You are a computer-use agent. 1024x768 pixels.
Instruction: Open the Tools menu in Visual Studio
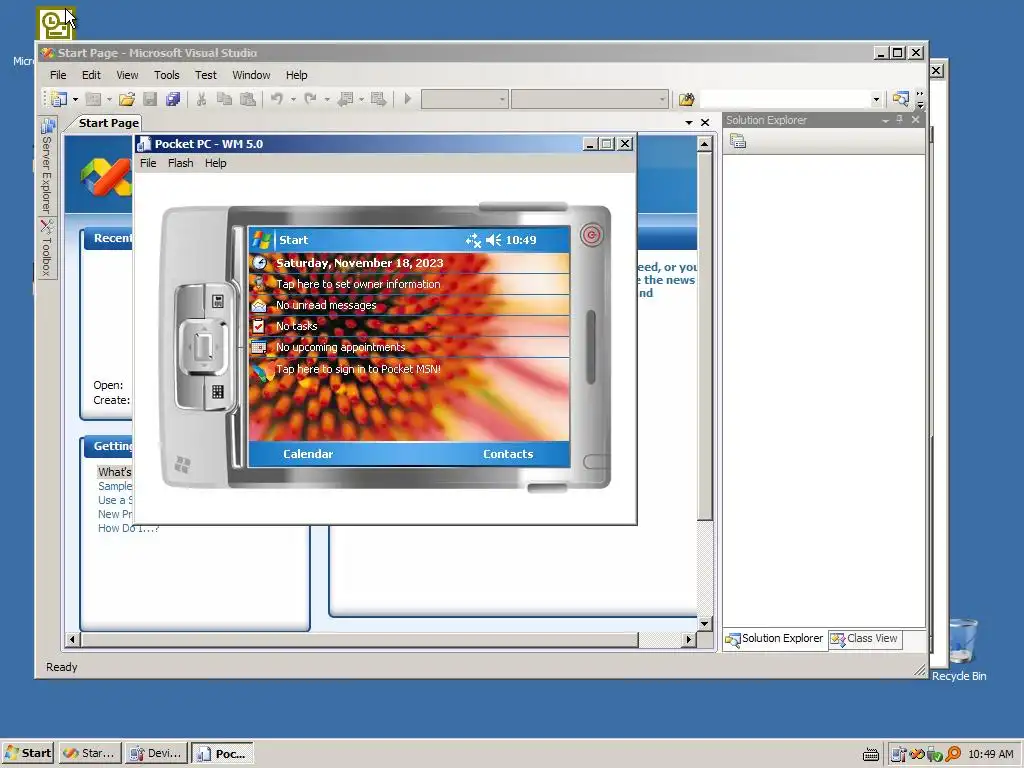coord(167,75)
